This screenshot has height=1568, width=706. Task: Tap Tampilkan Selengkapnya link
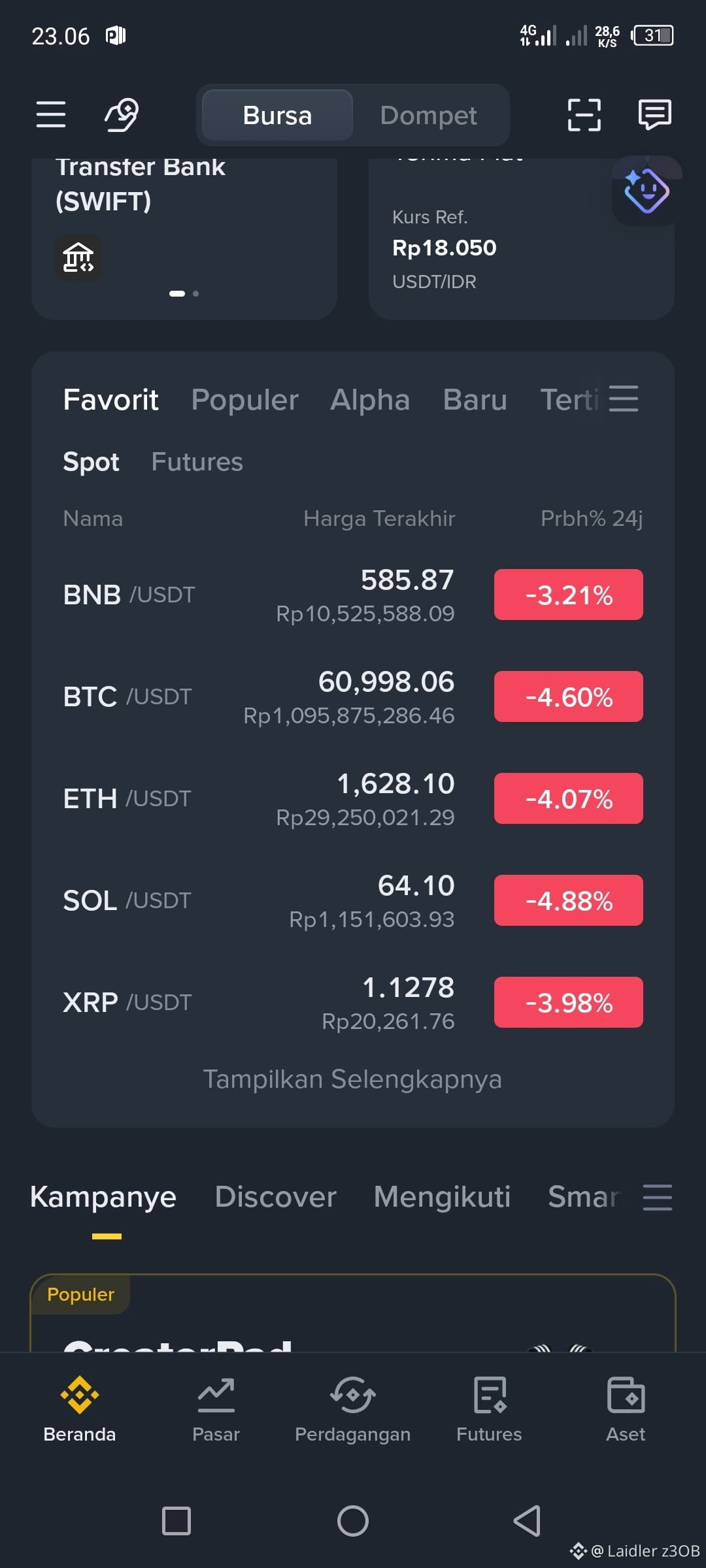352,1079
